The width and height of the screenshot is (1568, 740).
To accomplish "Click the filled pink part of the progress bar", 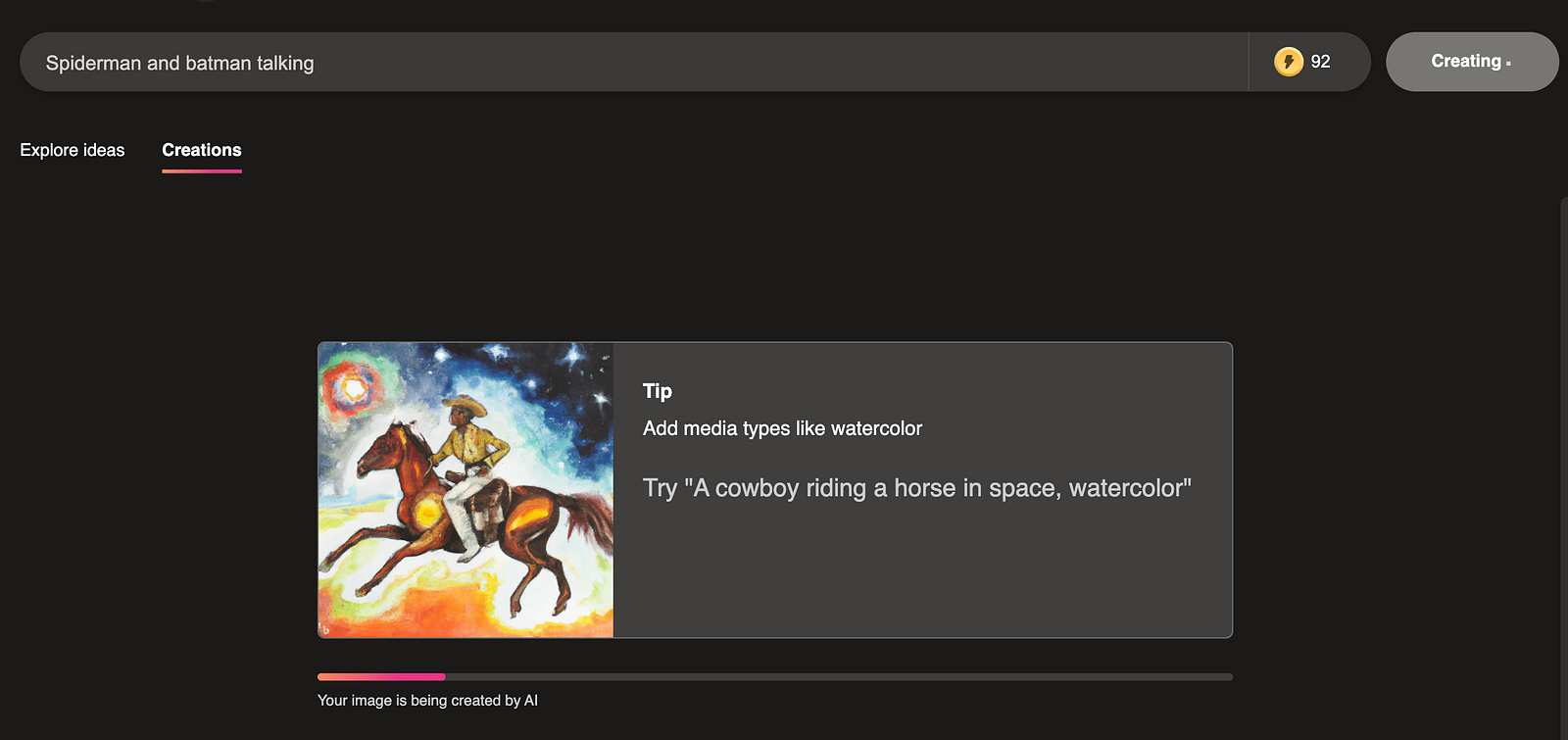I will tap(380, 676).
